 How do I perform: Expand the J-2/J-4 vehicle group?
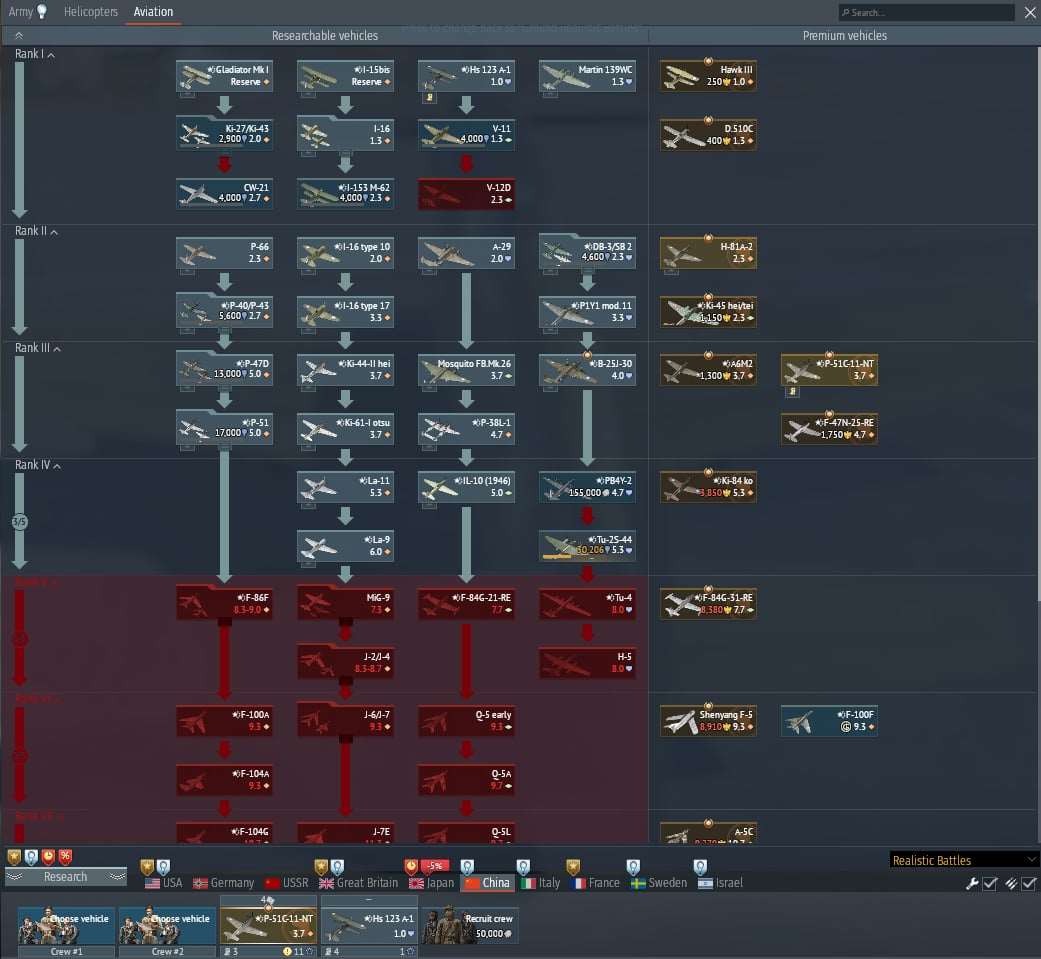click(345, 663)
